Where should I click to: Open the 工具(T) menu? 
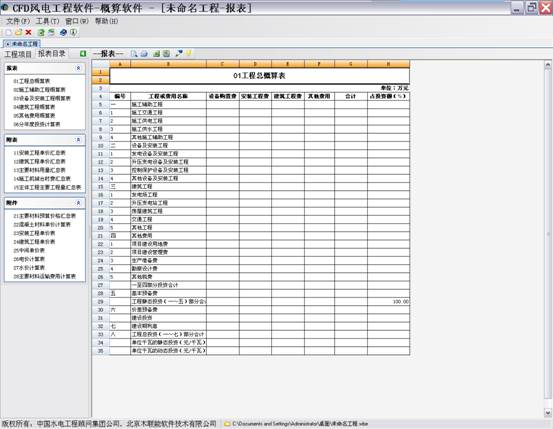point(47,21)
